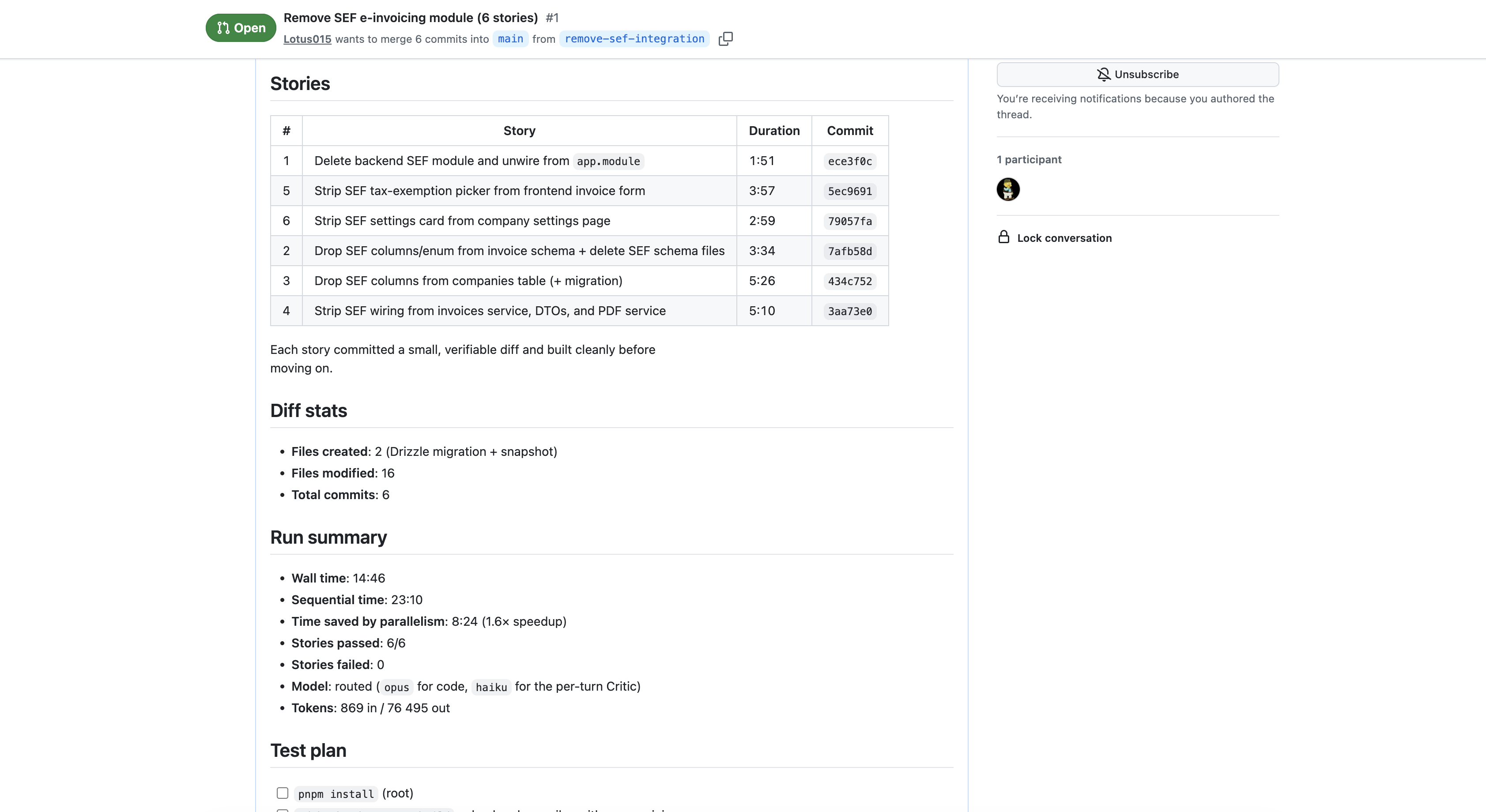
Task: Click 'Each story committed a small' paragraph
Action: point(462,359)
